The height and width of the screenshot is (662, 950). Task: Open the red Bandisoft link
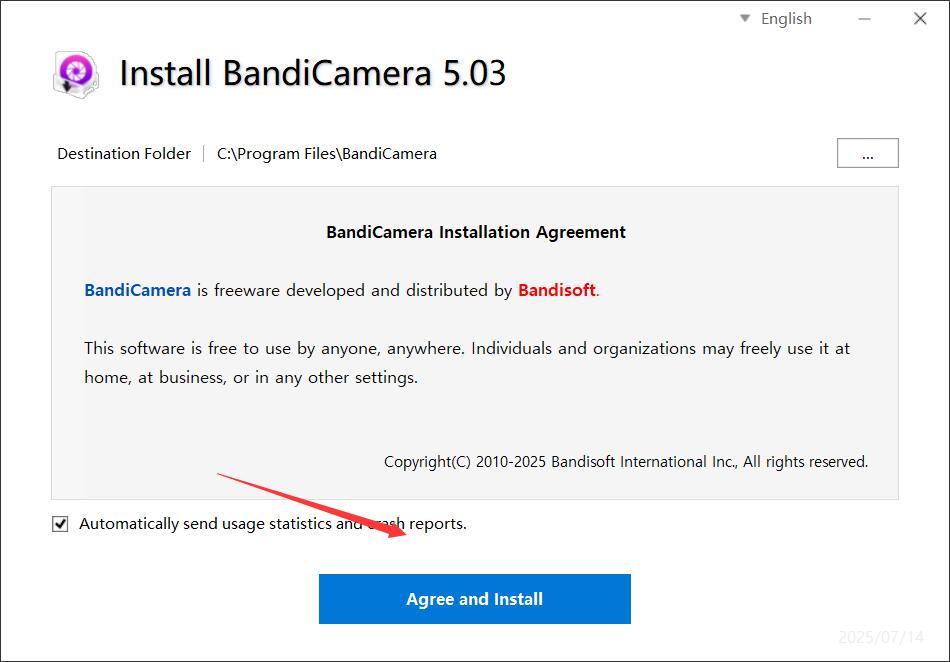pyautogui.click(x=556, y=290)
